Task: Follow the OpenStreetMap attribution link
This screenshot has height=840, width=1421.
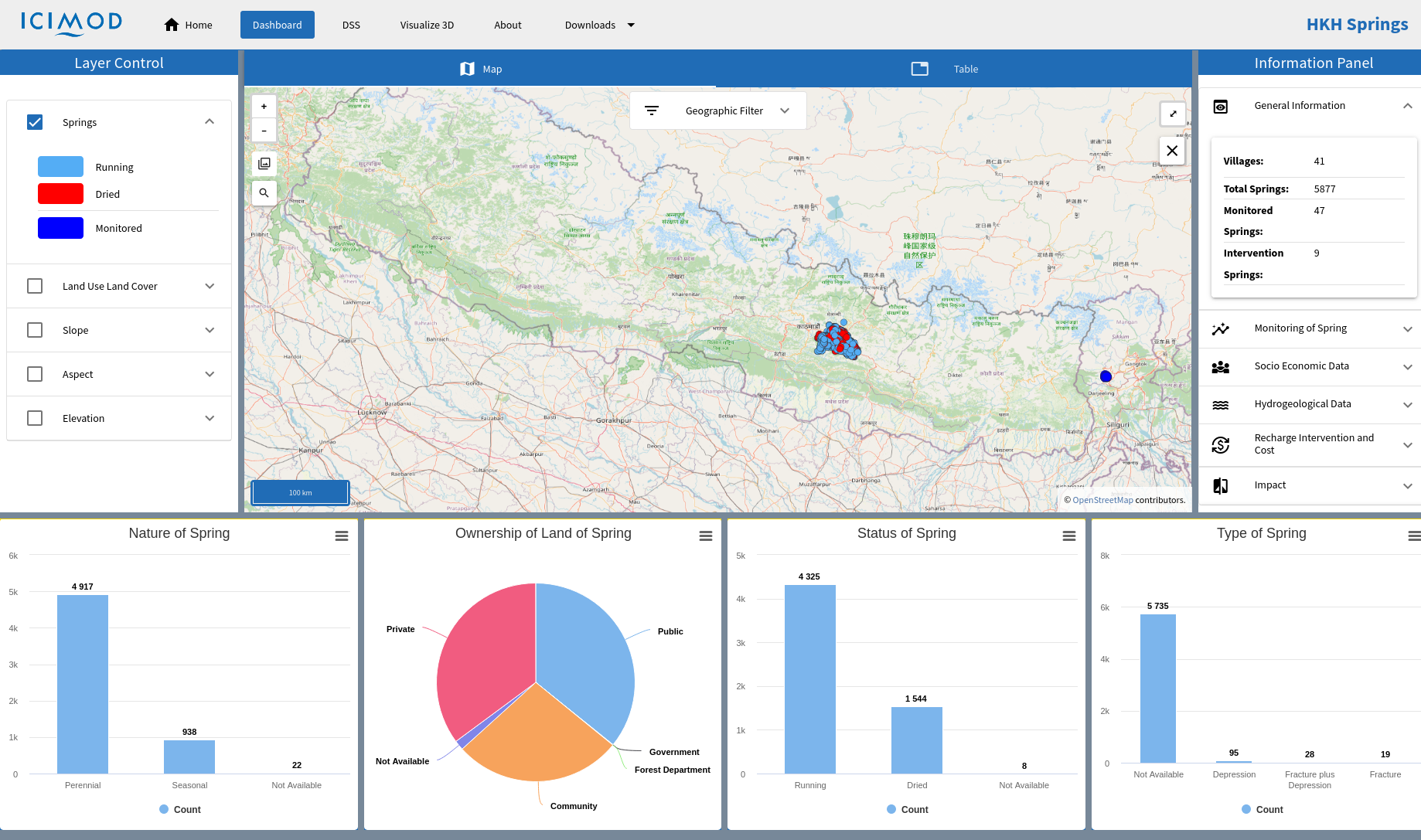Action: (x=1102, y=500)
